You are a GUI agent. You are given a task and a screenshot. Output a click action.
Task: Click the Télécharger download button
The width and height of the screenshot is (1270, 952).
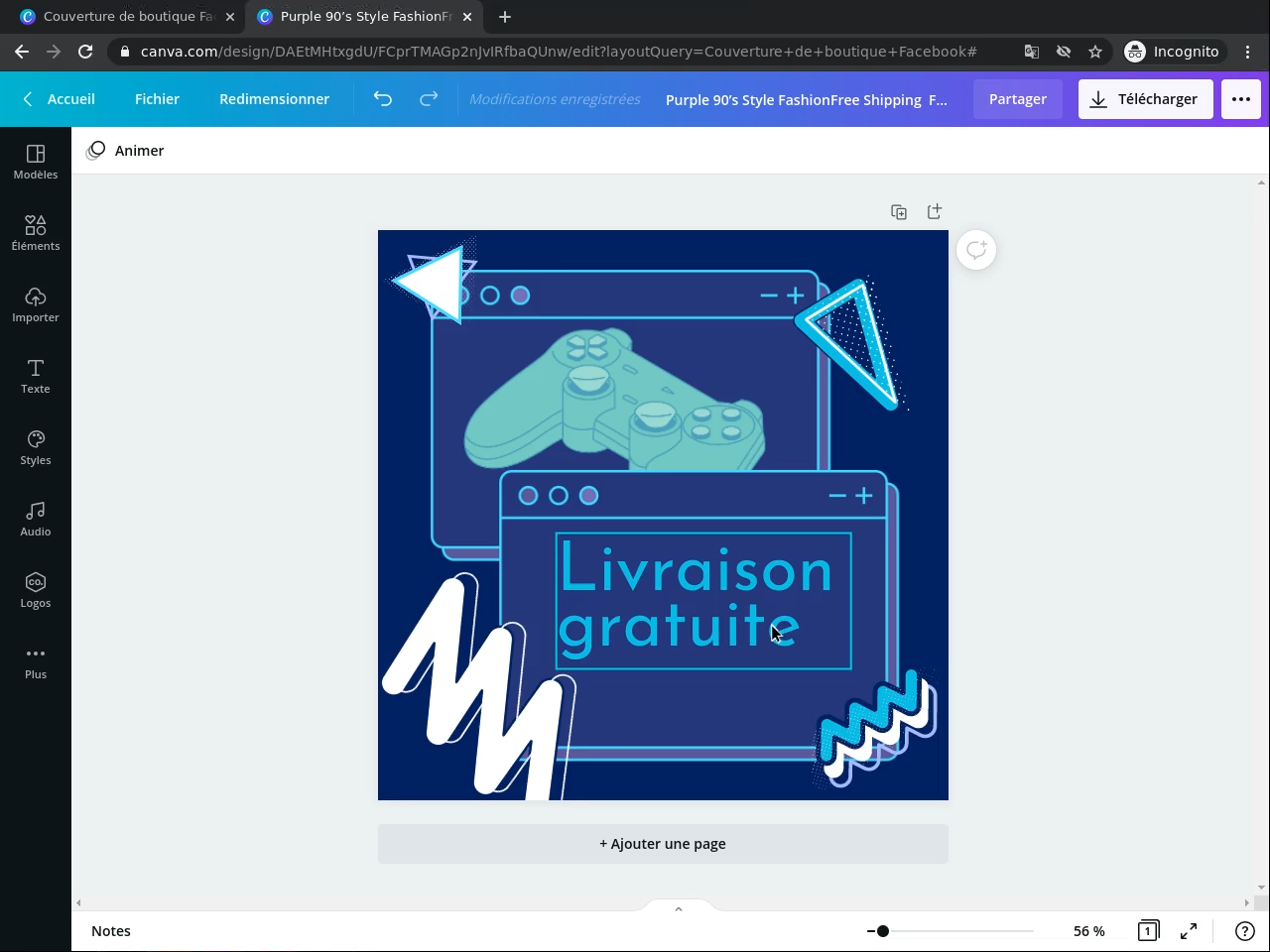pyautogui.click(x=1146, y=99)
